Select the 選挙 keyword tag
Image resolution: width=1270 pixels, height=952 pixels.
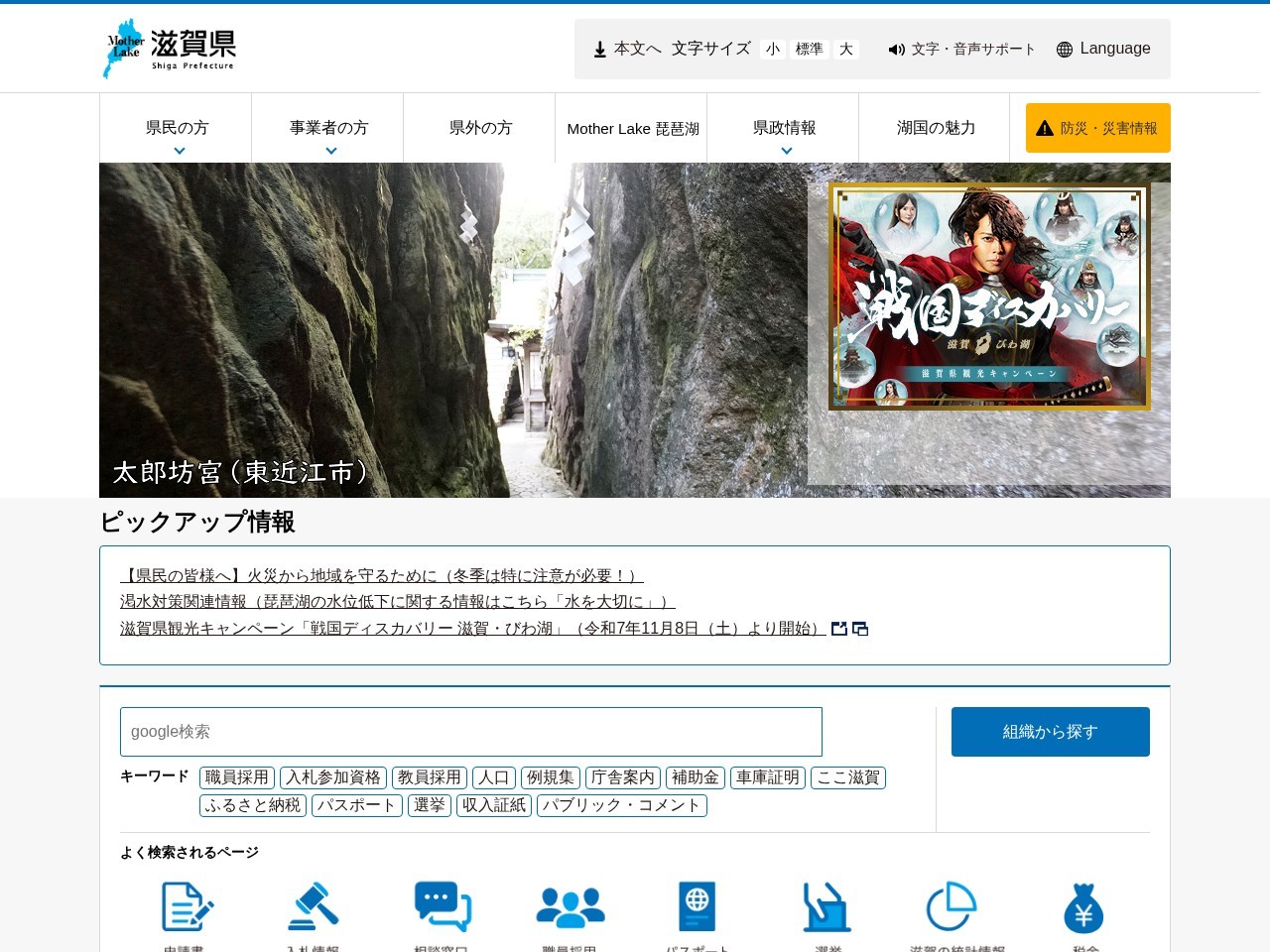click(x=430, y=805)
